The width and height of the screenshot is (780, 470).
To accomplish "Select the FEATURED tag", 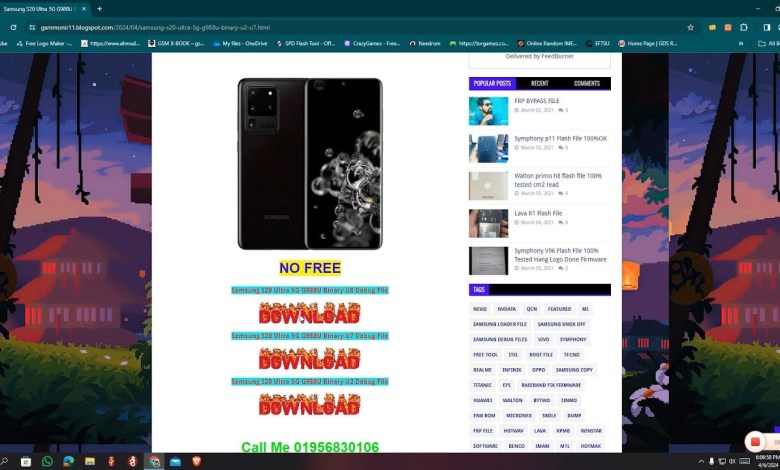I will (x=559, y=309).
